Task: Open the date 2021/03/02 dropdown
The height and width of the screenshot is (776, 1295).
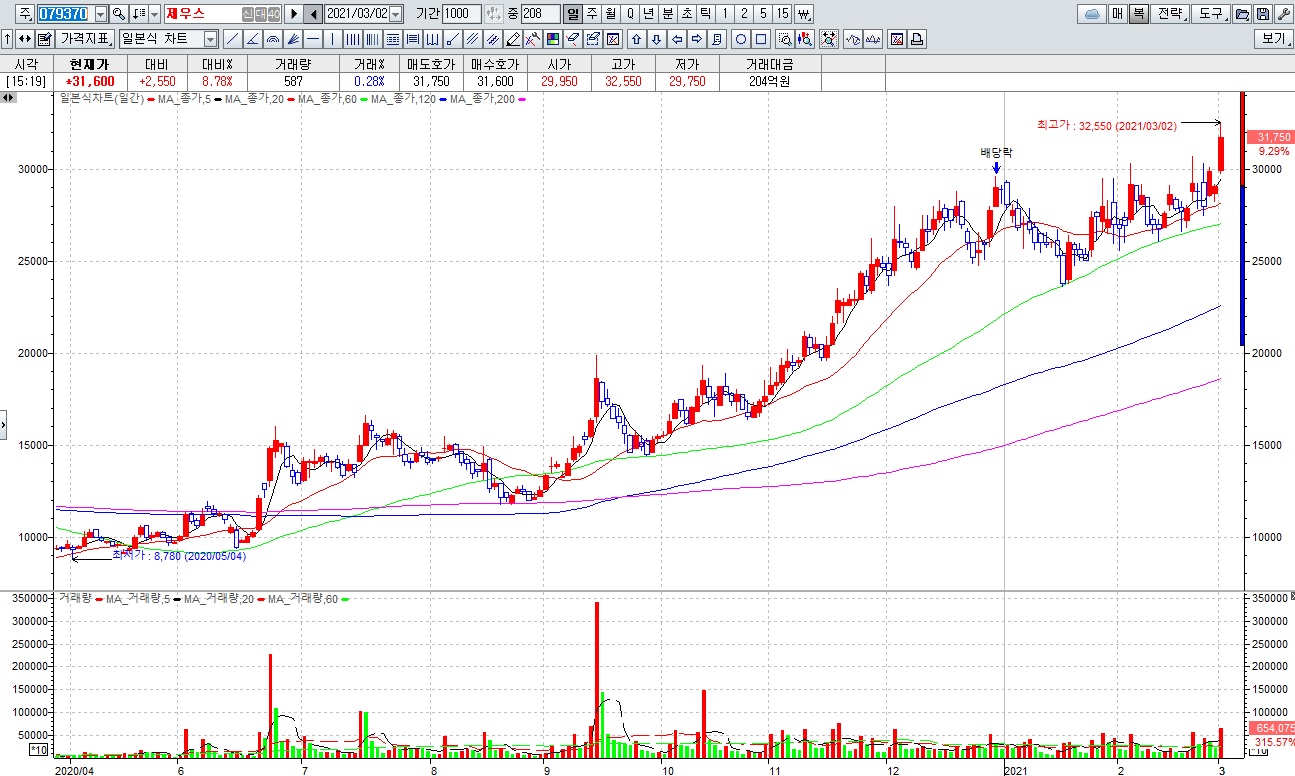Action: [395, 14]
